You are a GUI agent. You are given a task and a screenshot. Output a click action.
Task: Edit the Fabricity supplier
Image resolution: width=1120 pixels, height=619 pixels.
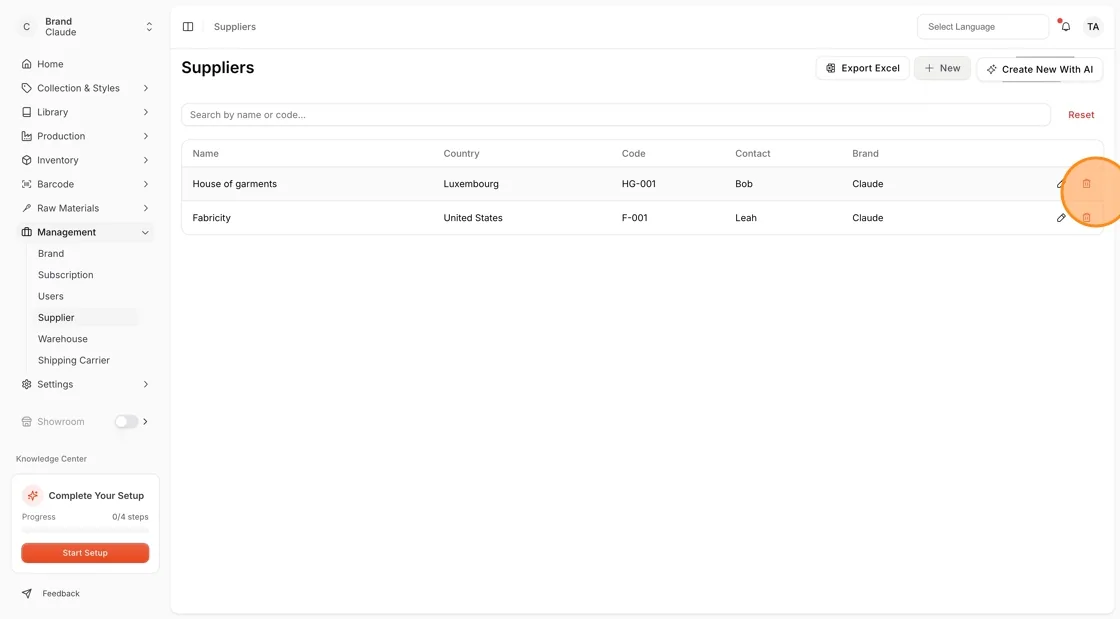click(x=1061, y=218)
